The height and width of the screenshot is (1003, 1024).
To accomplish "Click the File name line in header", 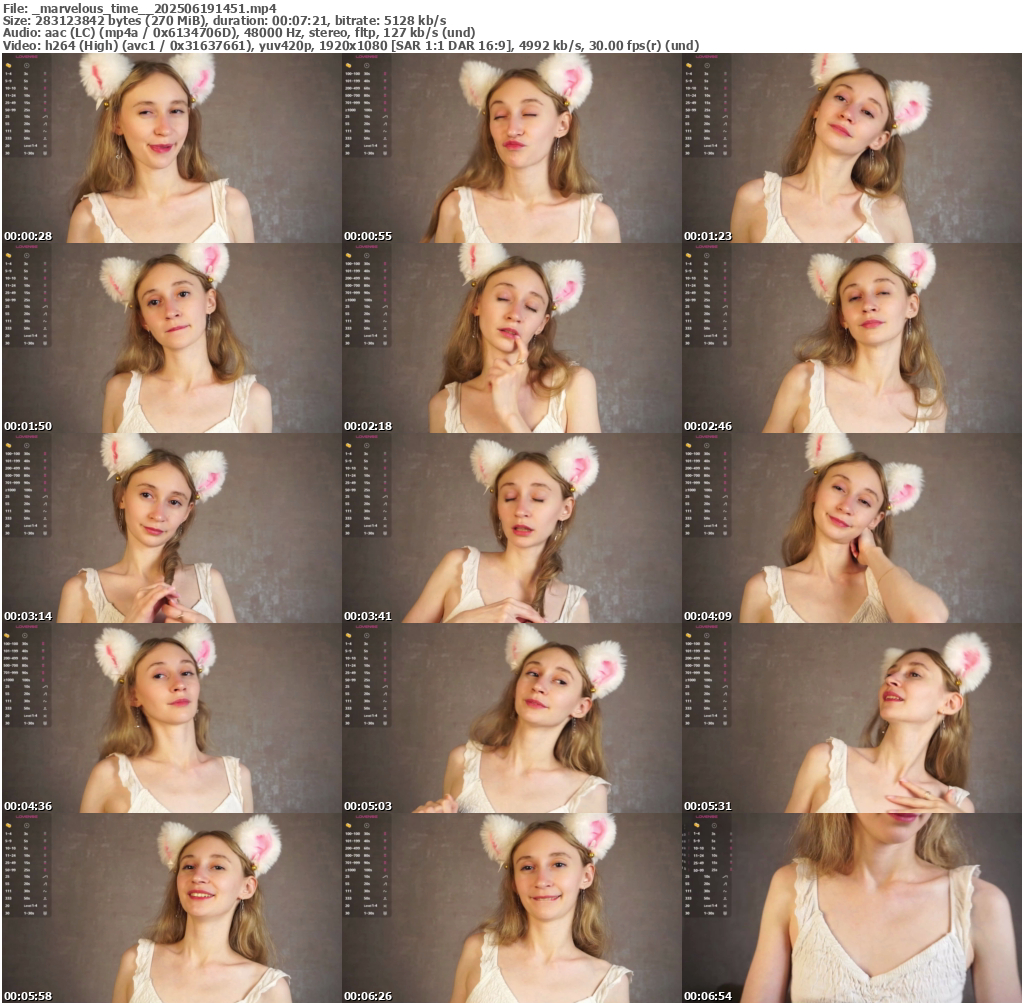I will pos(140,8).
